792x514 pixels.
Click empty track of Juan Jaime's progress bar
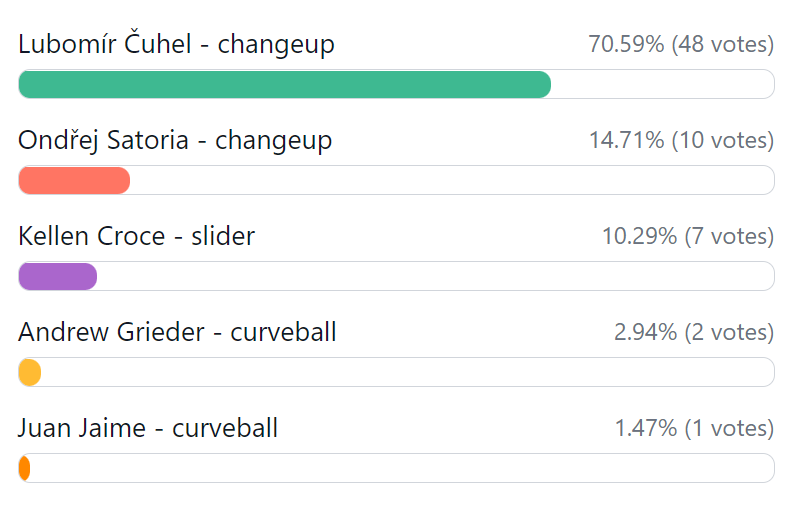pyautogui.click(x=402, y=469)
